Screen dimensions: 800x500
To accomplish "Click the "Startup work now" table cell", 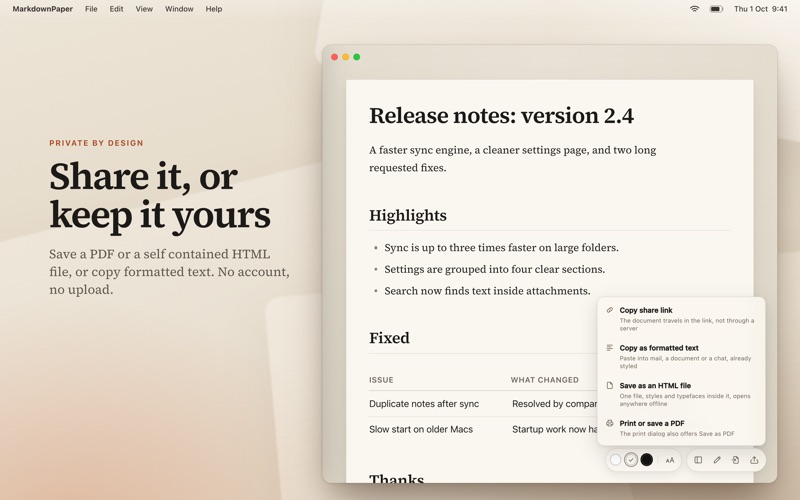I will (555, 429).
